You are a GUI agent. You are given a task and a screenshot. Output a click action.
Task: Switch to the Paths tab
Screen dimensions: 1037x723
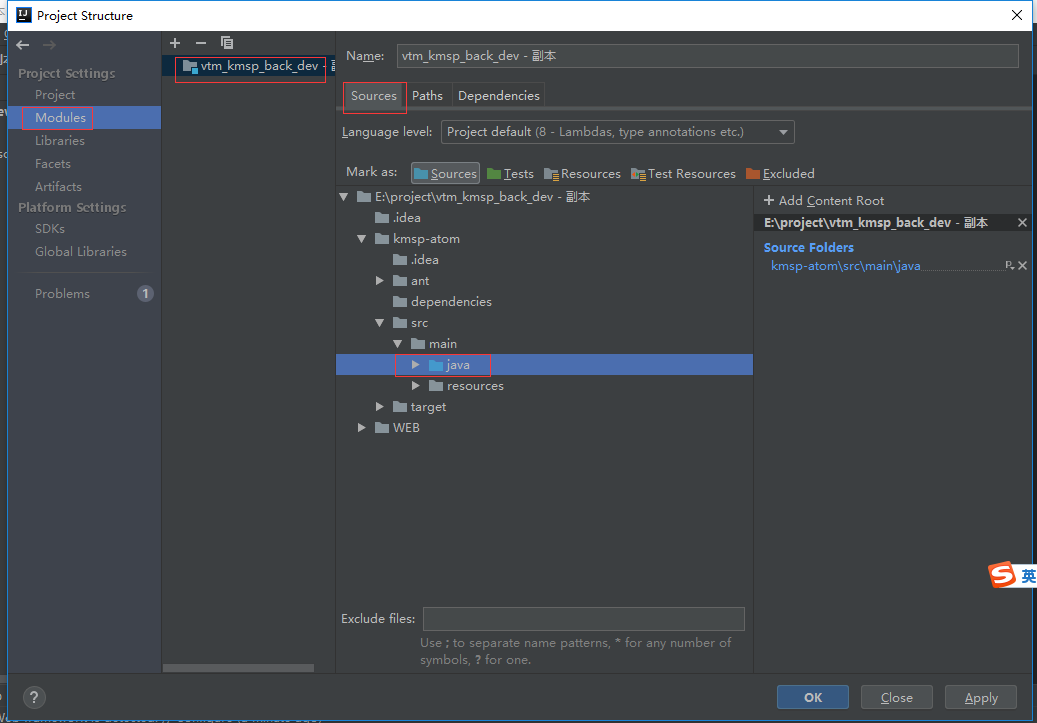pyautogui.click(x=427, y=95)
